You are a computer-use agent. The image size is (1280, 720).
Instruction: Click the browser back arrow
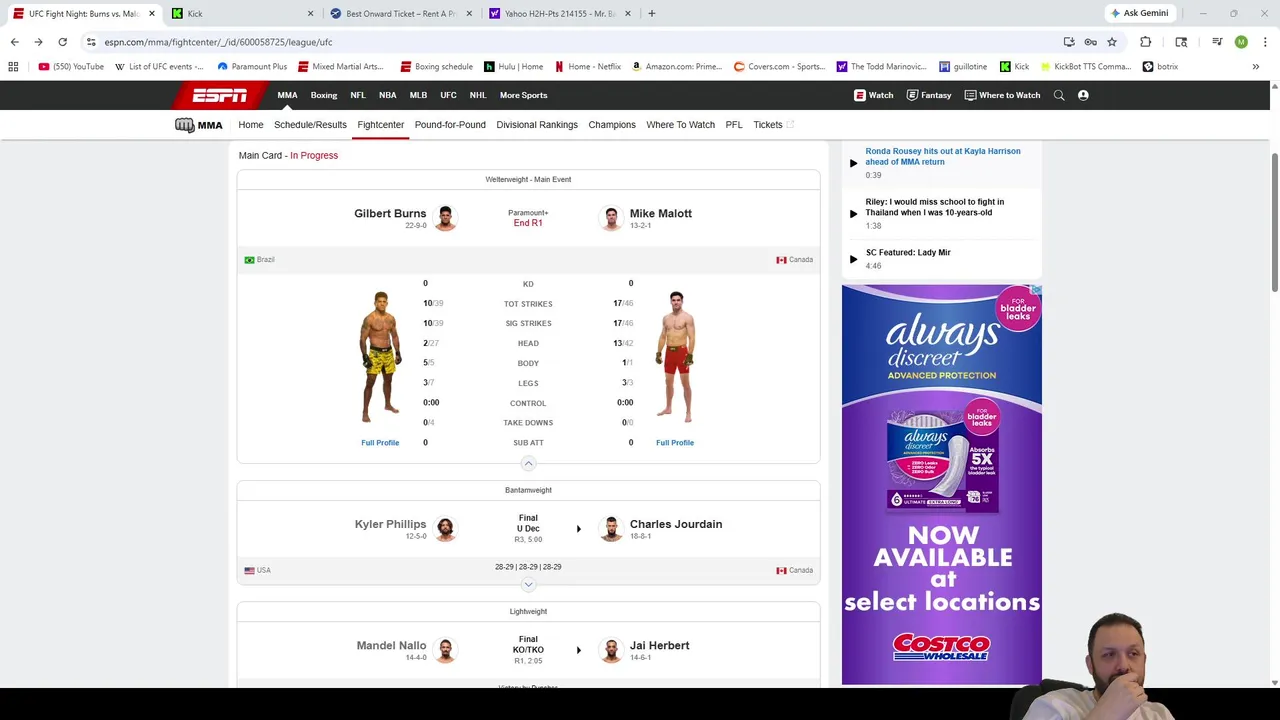(14, 42)
